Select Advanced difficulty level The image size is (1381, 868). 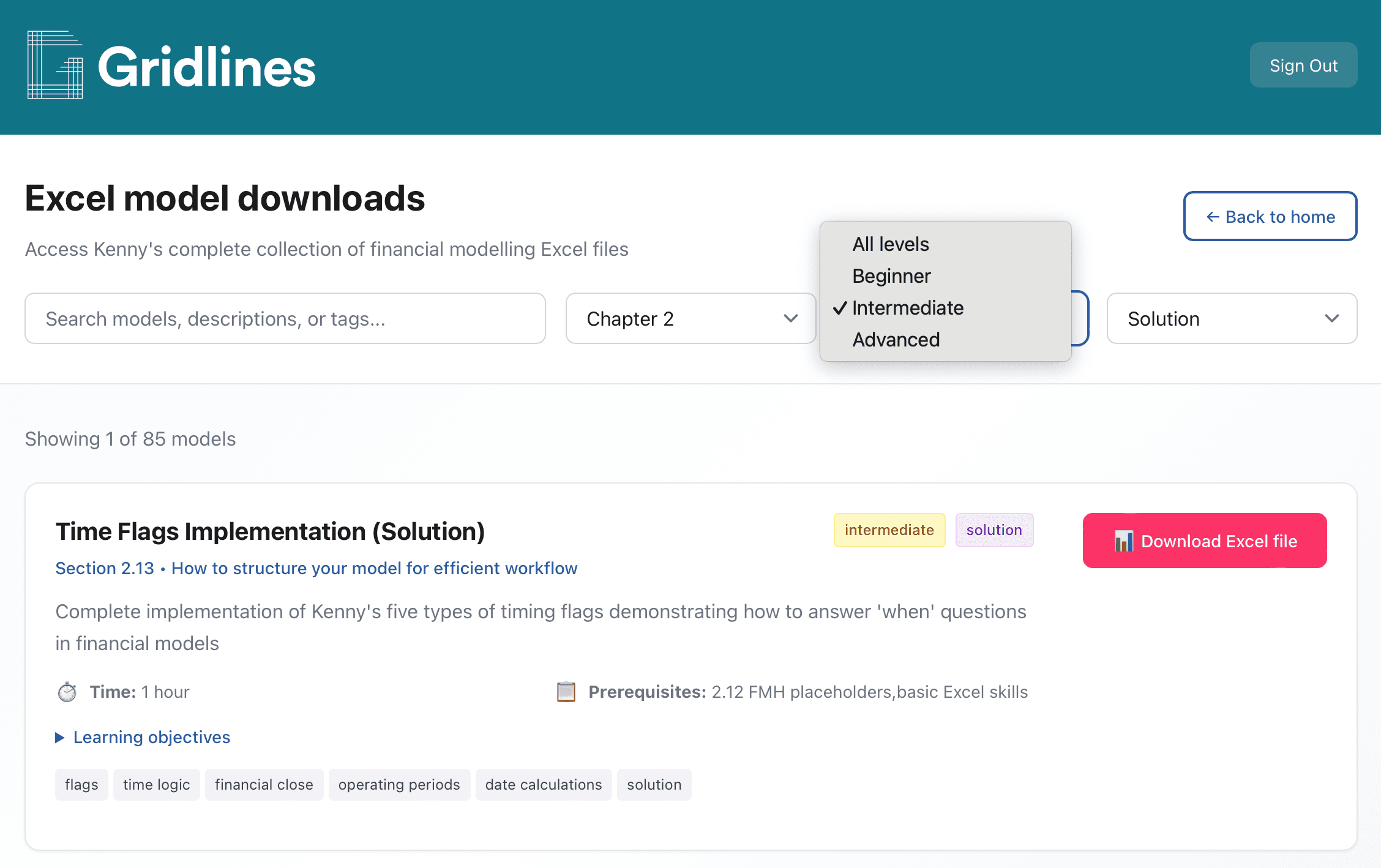coord(896,340)
